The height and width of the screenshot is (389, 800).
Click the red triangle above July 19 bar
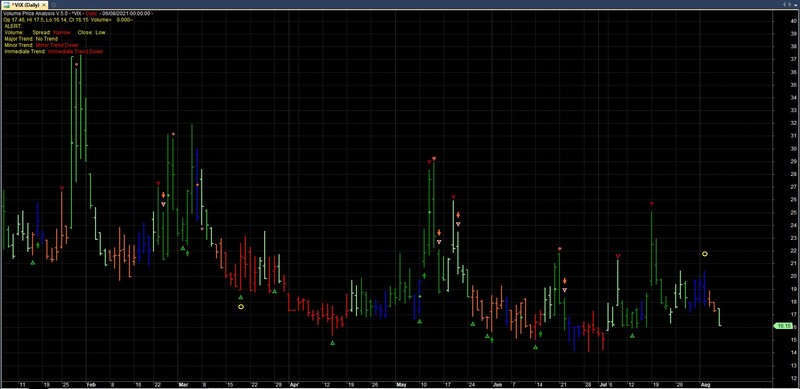652,204
